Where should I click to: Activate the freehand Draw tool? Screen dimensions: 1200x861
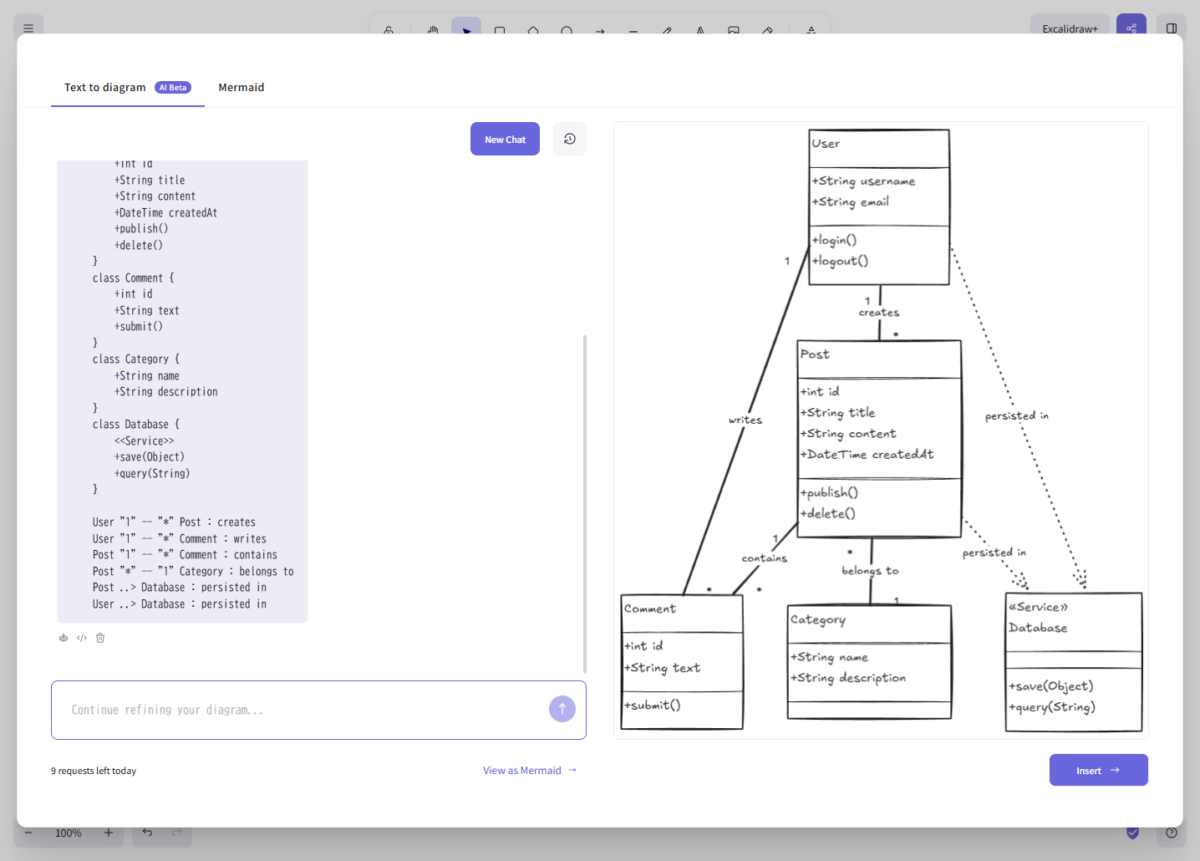click(x=666, y=31)
